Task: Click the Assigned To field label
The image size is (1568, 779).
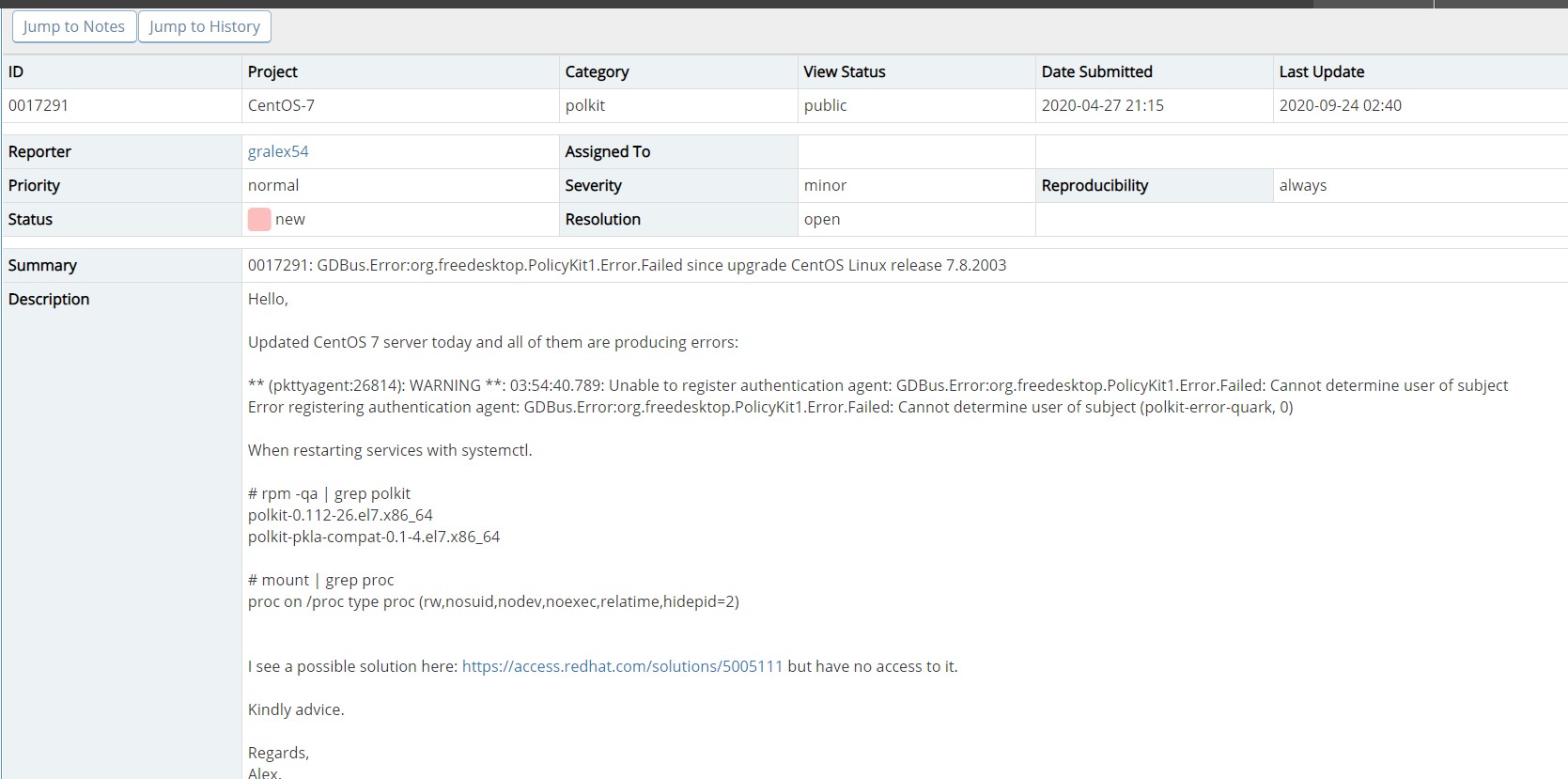Action: [x=607, y=151]
